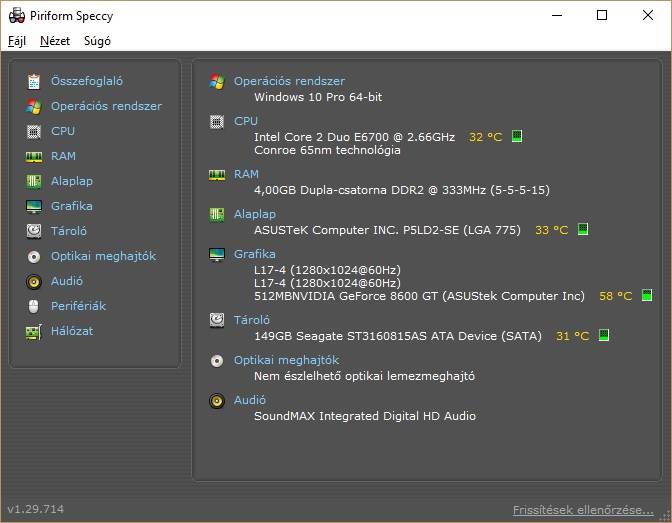Click the 58 °C graphics temperature value
Screen dimensions: 672x523
click(x=616, y=296)
